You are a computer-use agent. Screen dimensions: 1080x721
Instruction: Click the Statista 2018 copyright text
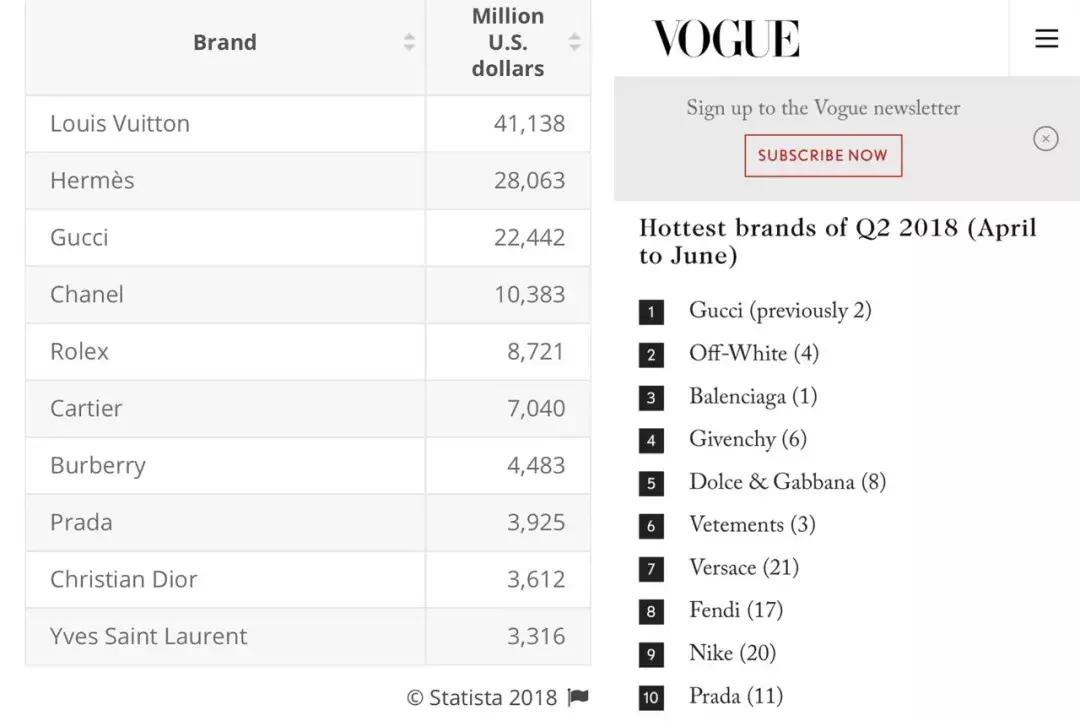[x=482, y=697]
